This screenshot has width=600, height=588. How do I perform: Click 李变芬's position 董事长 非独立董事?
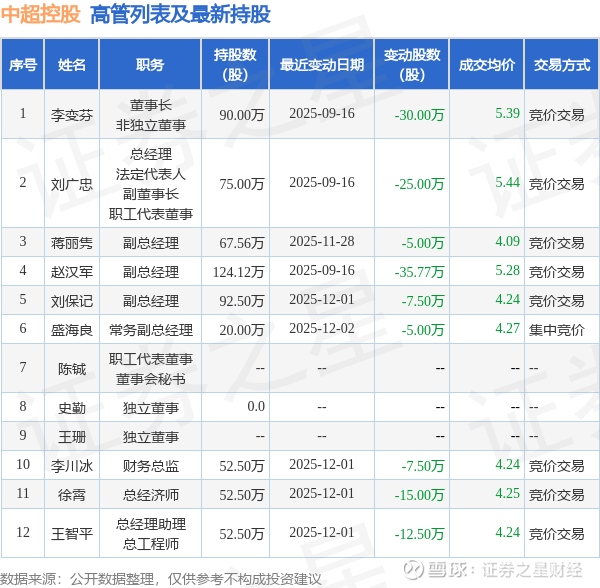pyautogui.click(x=150, y=114)
